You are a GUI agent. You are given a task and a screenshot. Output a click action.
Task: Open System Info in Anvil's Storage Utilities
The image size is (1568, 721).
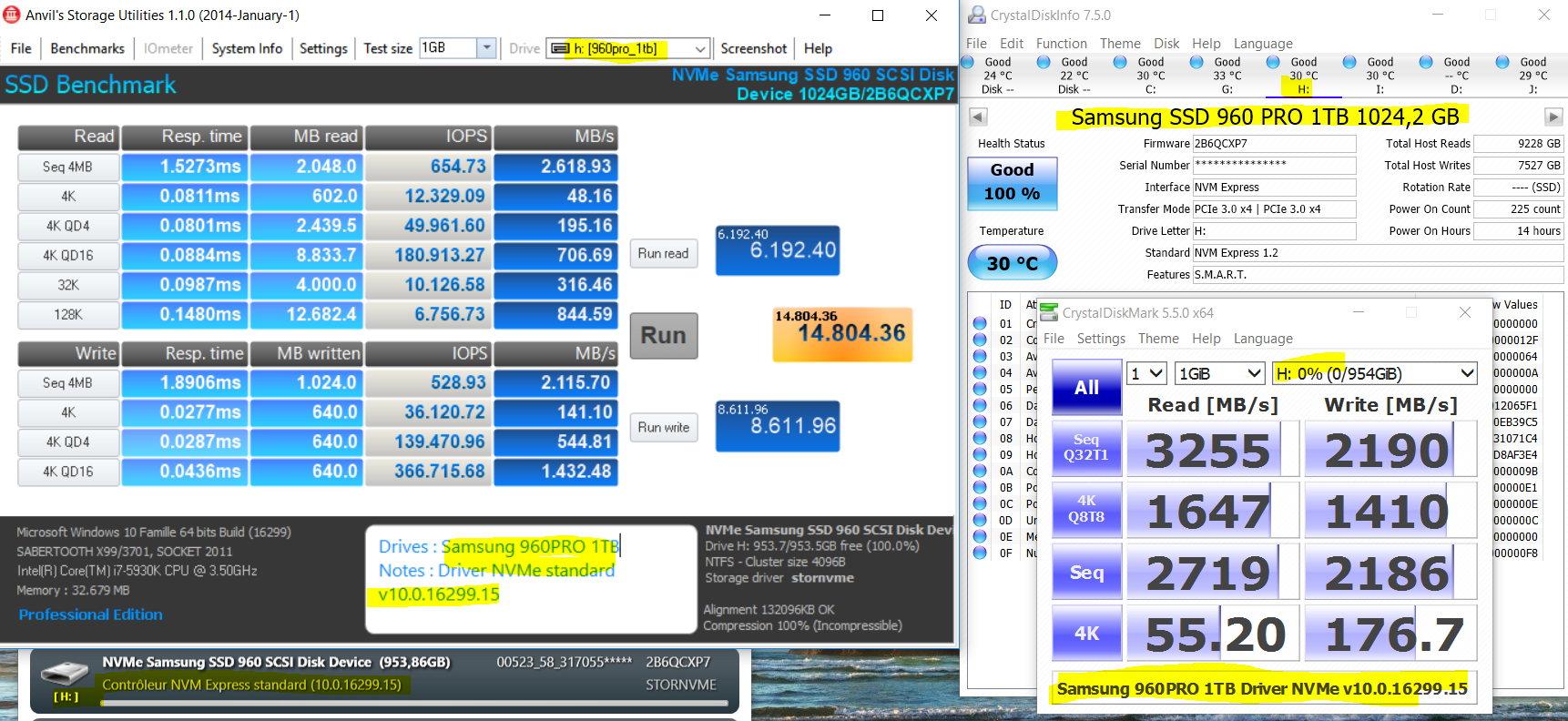(x=247, y=48)
